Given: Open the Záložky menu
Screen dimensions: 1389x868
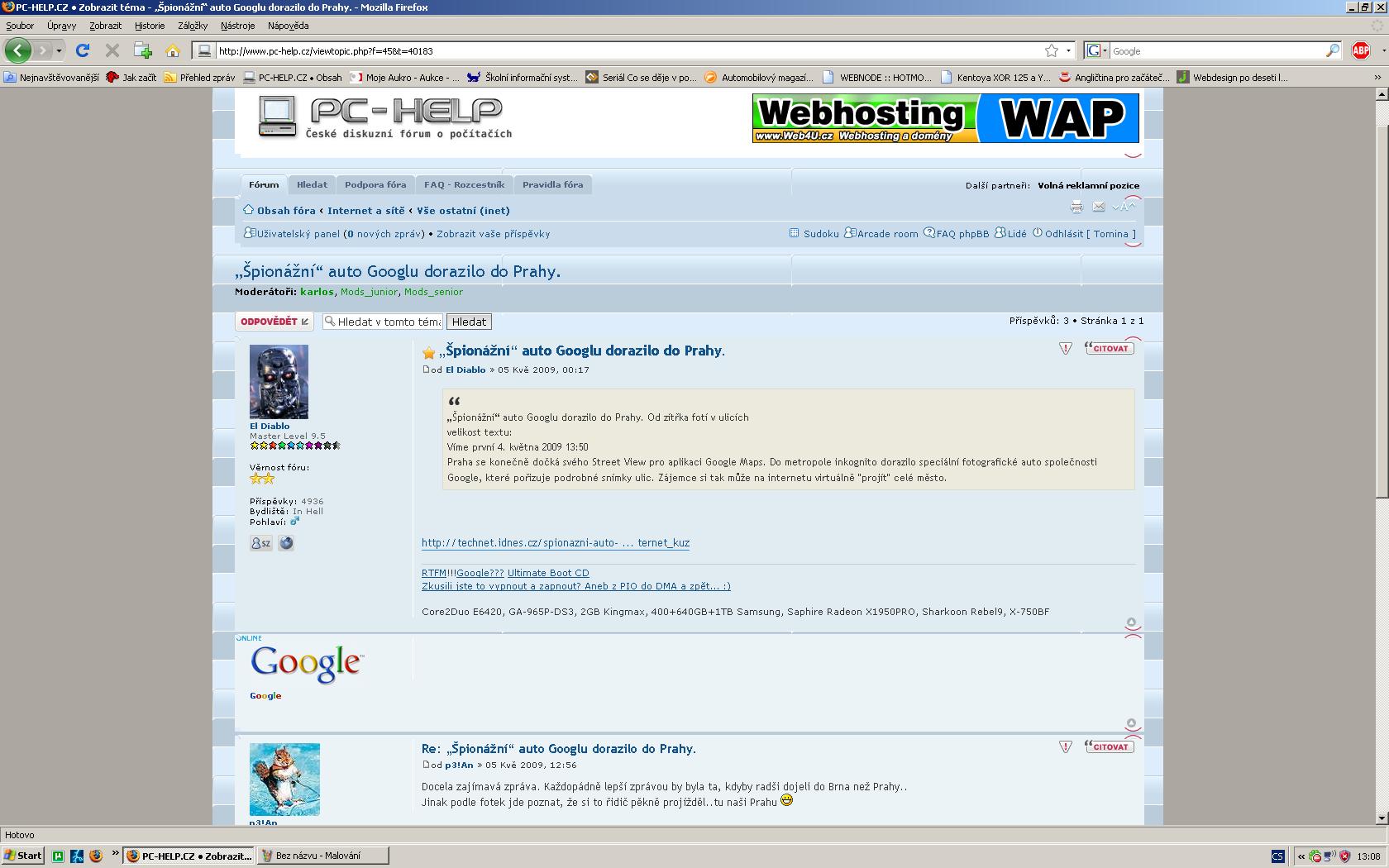Looking at the screenshot, I should pyautogui.click(x=193, y=26).
